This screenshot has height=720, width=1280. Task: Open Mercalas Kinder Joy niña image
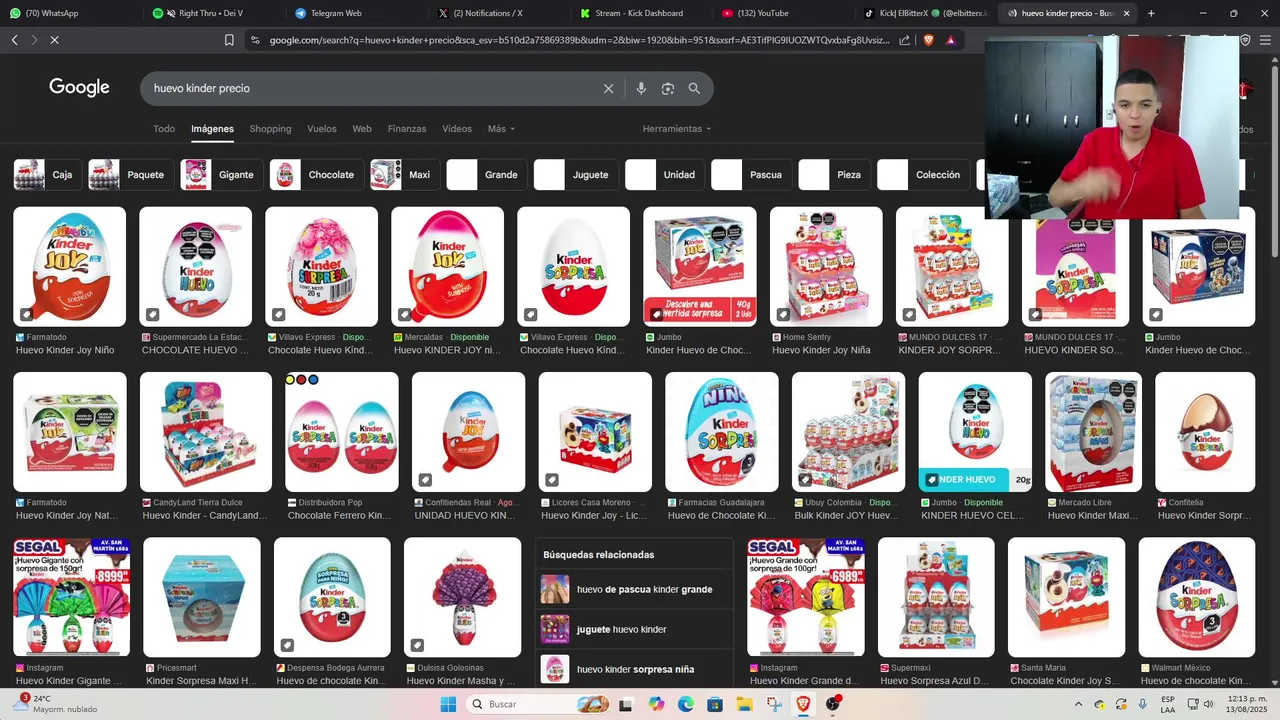click(448, 266)
